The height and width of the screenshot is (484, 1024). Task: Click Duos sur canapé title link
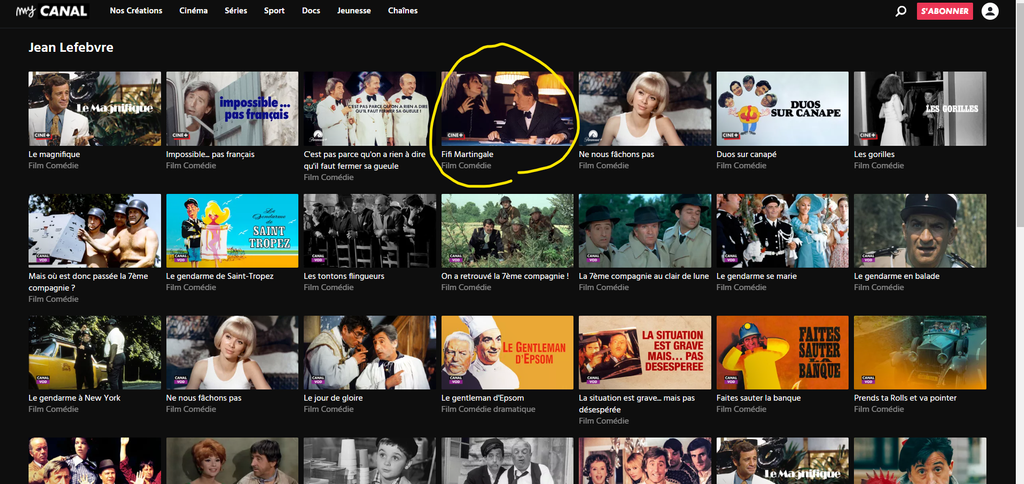coord(746,155)
